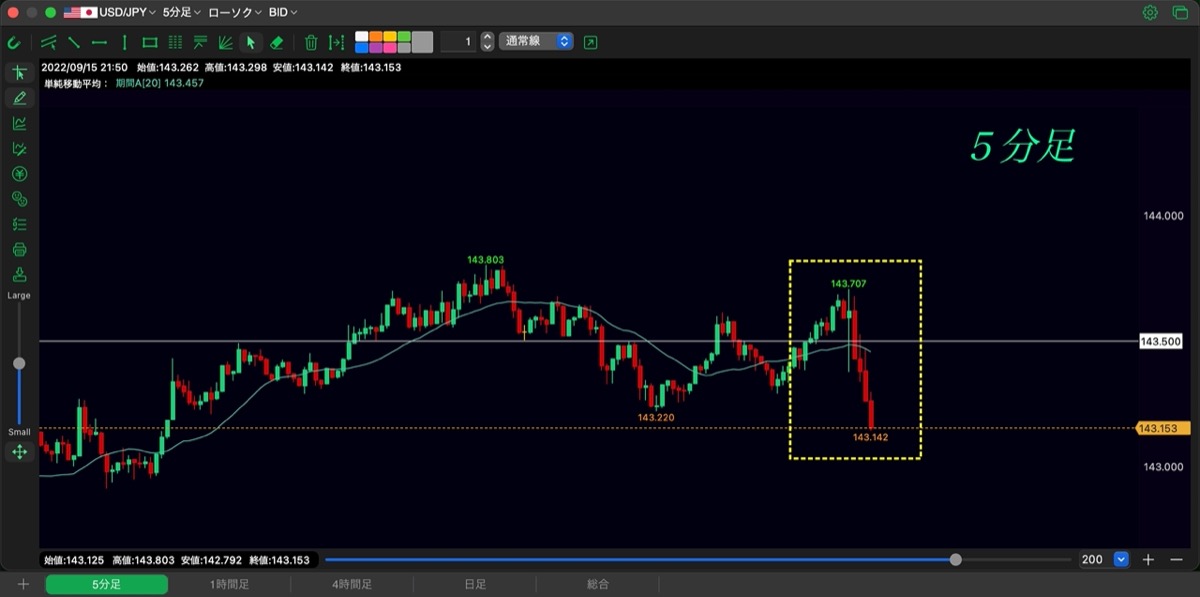The image size is (1200, 597).
Task: Click the plus zoom-in button bottom right
Action: [x=1149, y=560]
